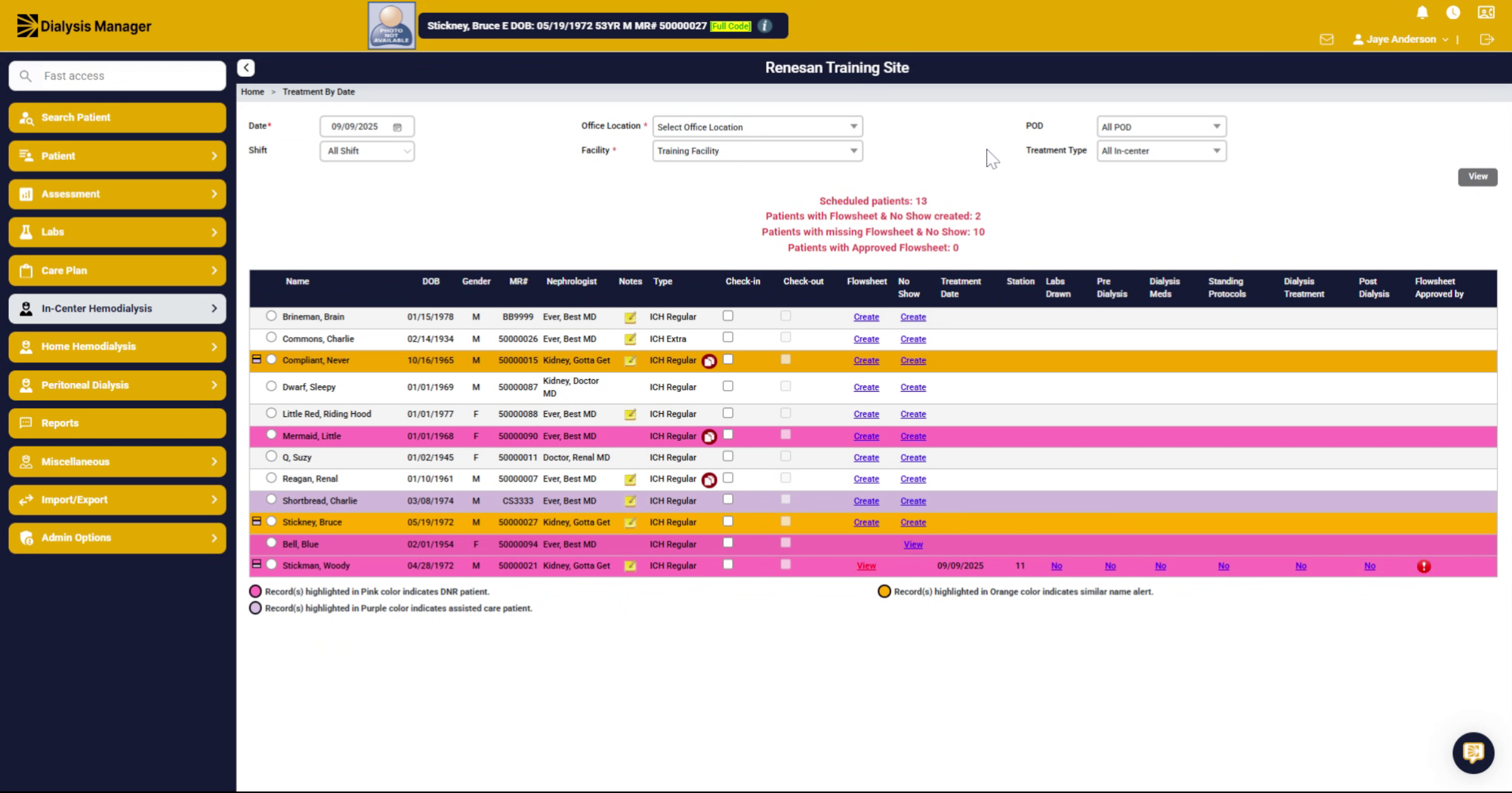Click Flowsheet Create link for Mermaid, Little
Image resolution: width=1512 pixels, height=793 pixels.
point(866,436)
